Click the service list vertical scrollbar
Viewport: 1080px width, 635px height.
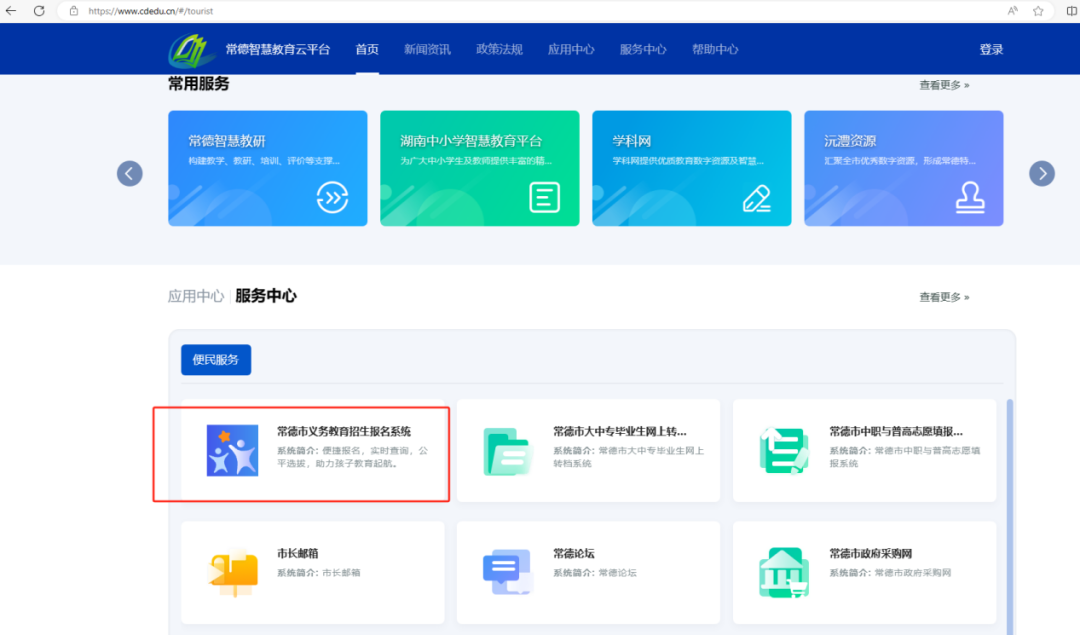1010,517
